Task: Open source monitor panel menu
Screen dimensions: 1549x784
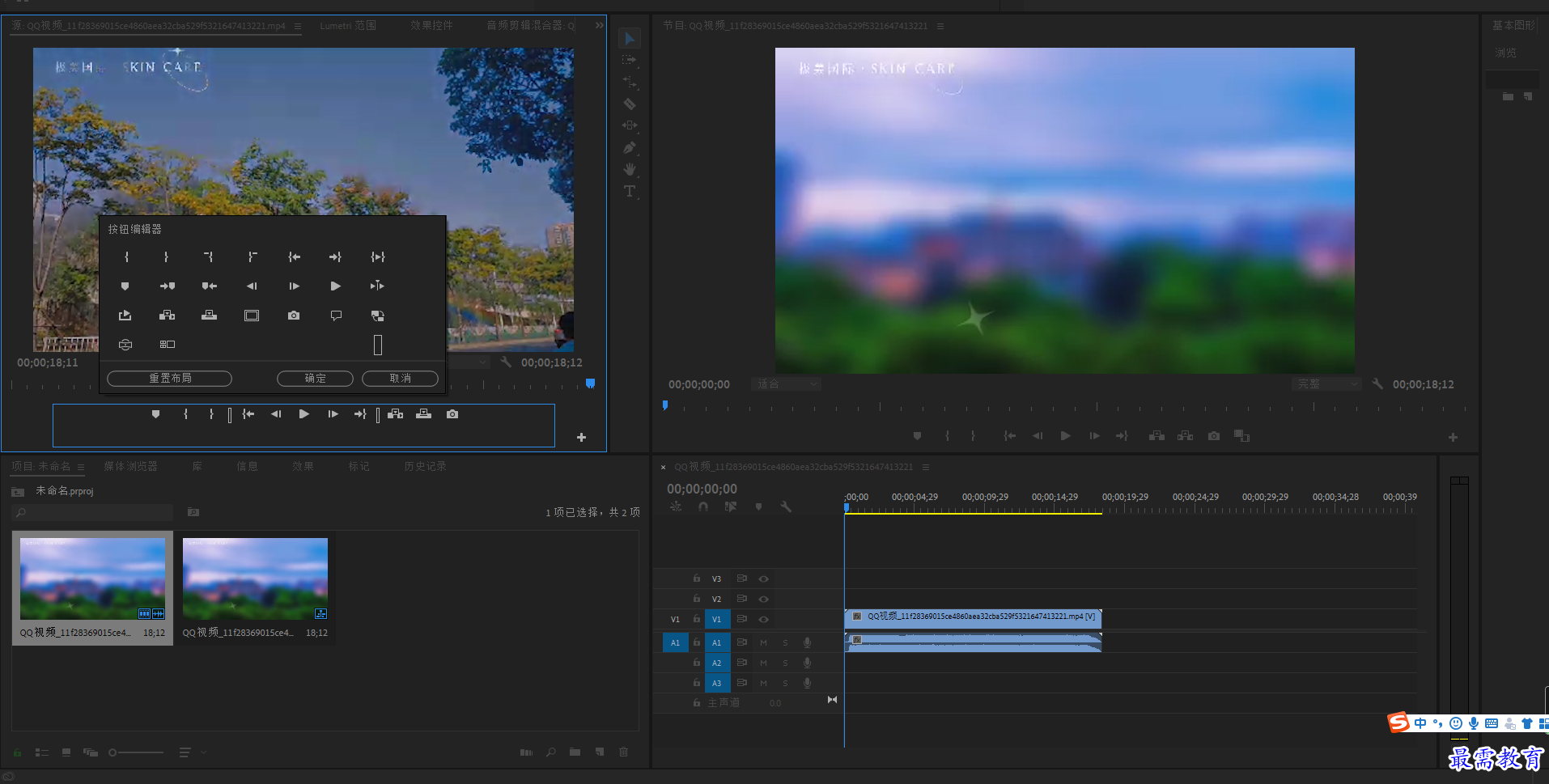Action: pos(298,26)
